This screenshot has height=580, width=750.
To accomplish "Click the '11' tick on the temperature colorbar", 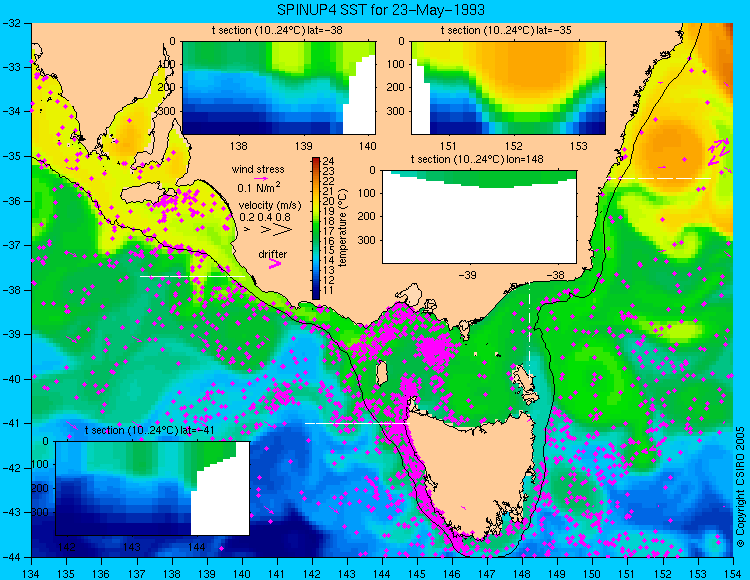I will pyautogui.click(x=328, y=290).
